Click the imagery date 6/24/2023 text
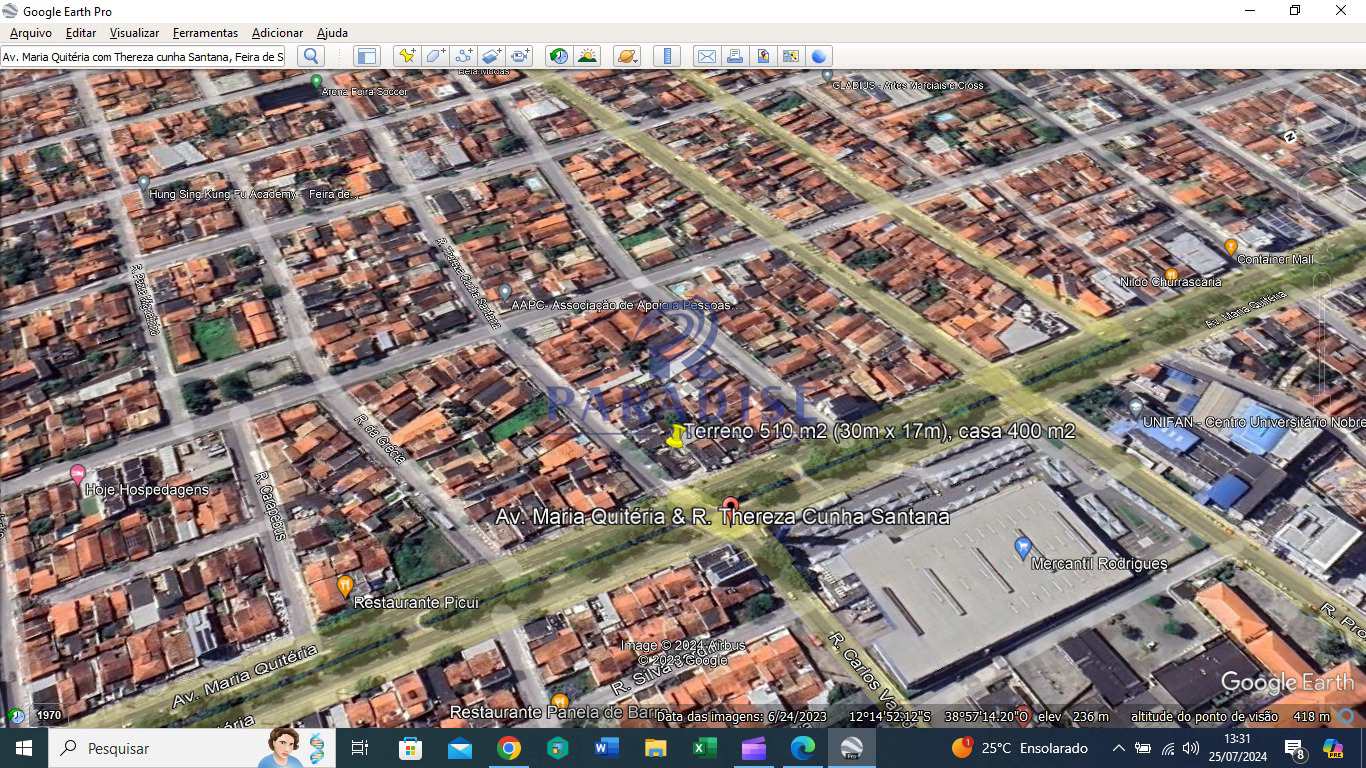Image resolution: width=1366 pixels, height=768 pixels. [741, 716]
